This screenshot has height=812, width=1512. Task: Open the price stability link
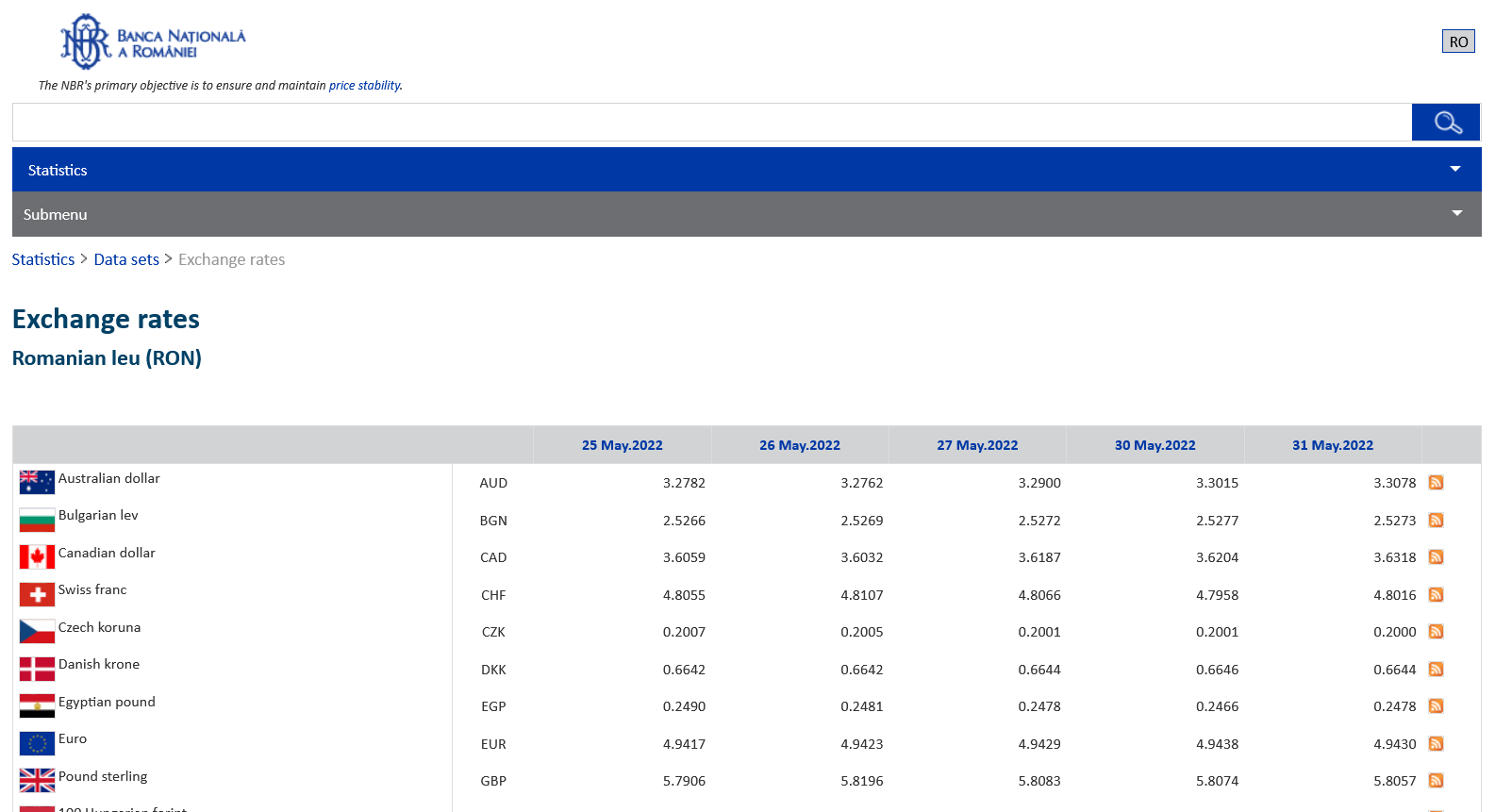coord(364,86)
